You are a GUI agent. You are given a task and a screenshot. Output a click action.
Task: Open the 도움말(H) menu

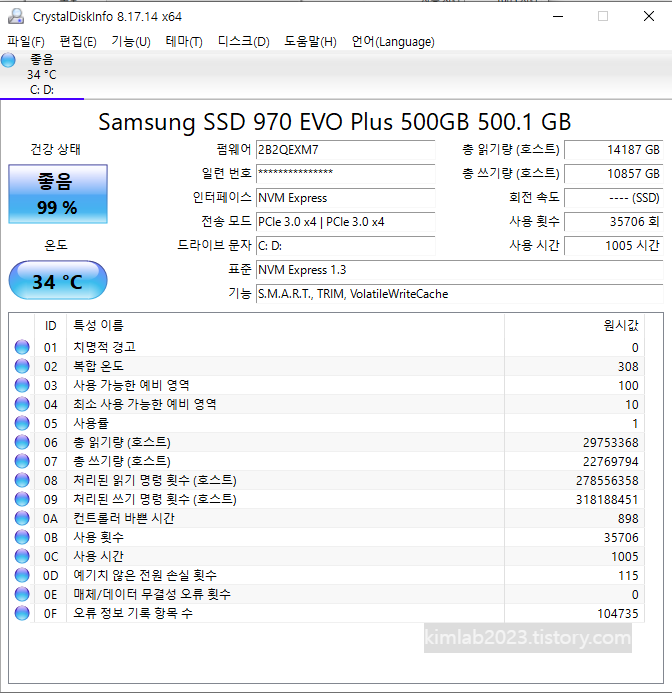click(310, 42)
